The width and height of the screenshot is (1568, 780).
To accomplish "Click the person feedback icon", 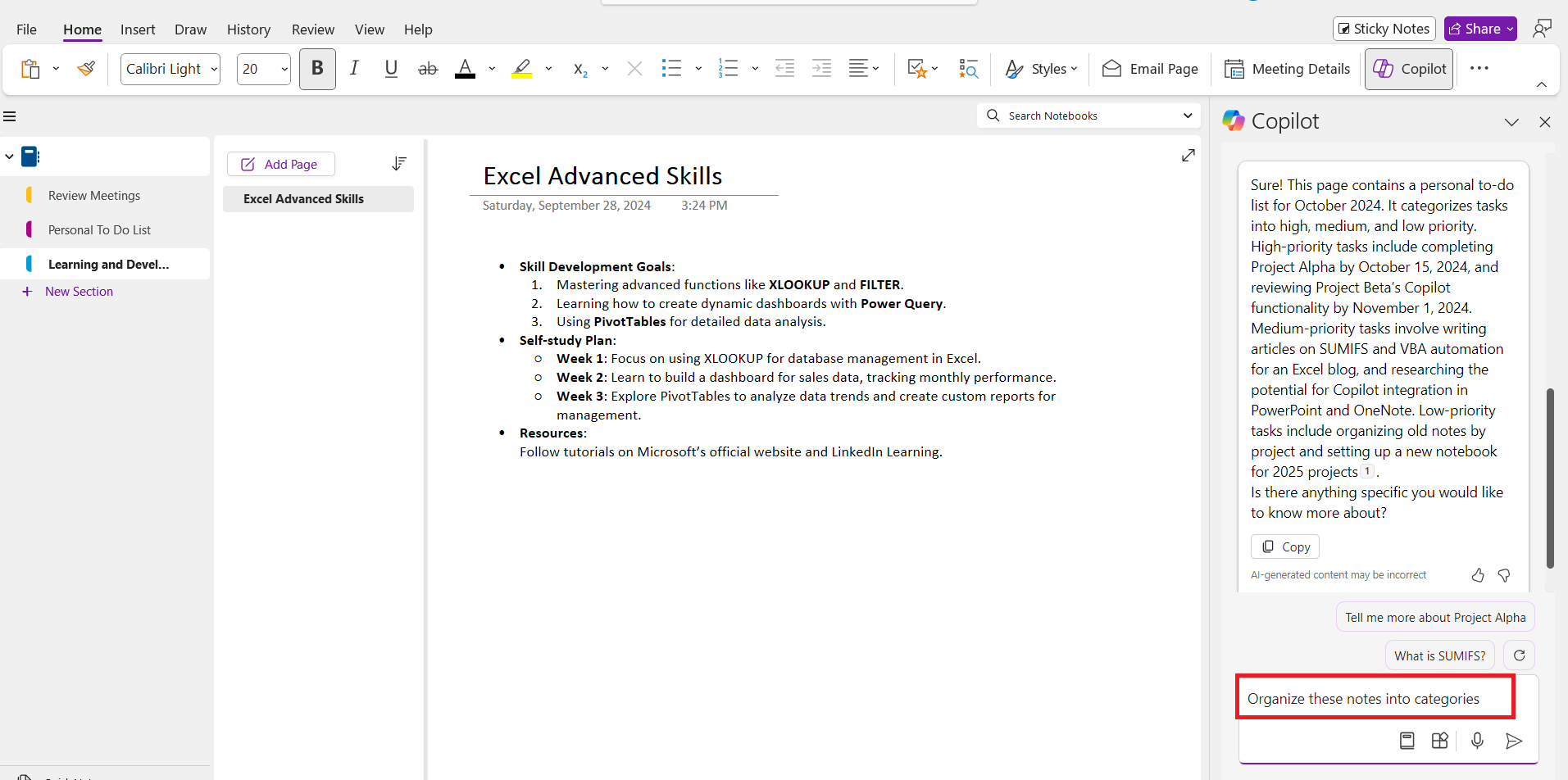I will point(1542,29).
